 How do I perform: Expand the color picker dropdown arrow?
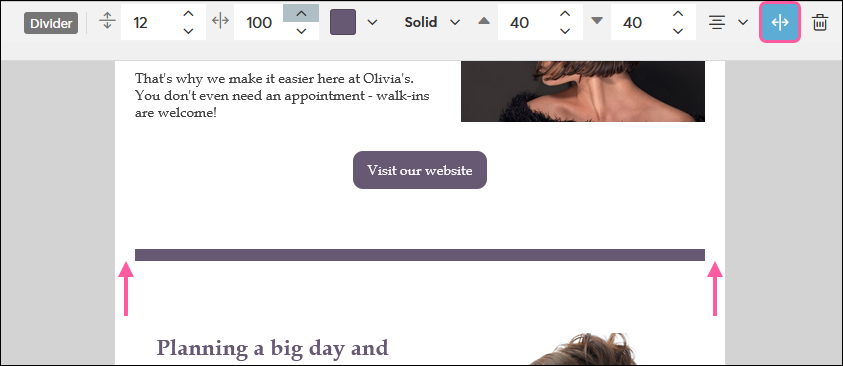pyautogui.click(x=372, y=23)
